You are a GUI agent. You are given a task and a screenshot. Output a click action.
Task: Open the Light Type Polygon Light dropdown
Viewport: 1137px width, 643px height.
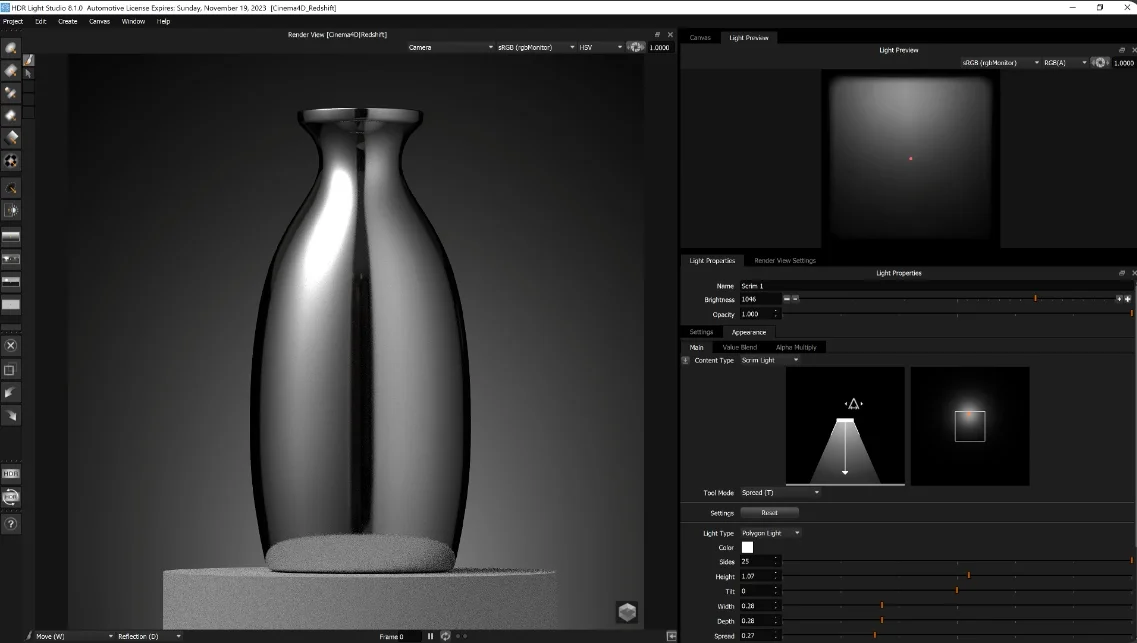click(x=770, y=533)
